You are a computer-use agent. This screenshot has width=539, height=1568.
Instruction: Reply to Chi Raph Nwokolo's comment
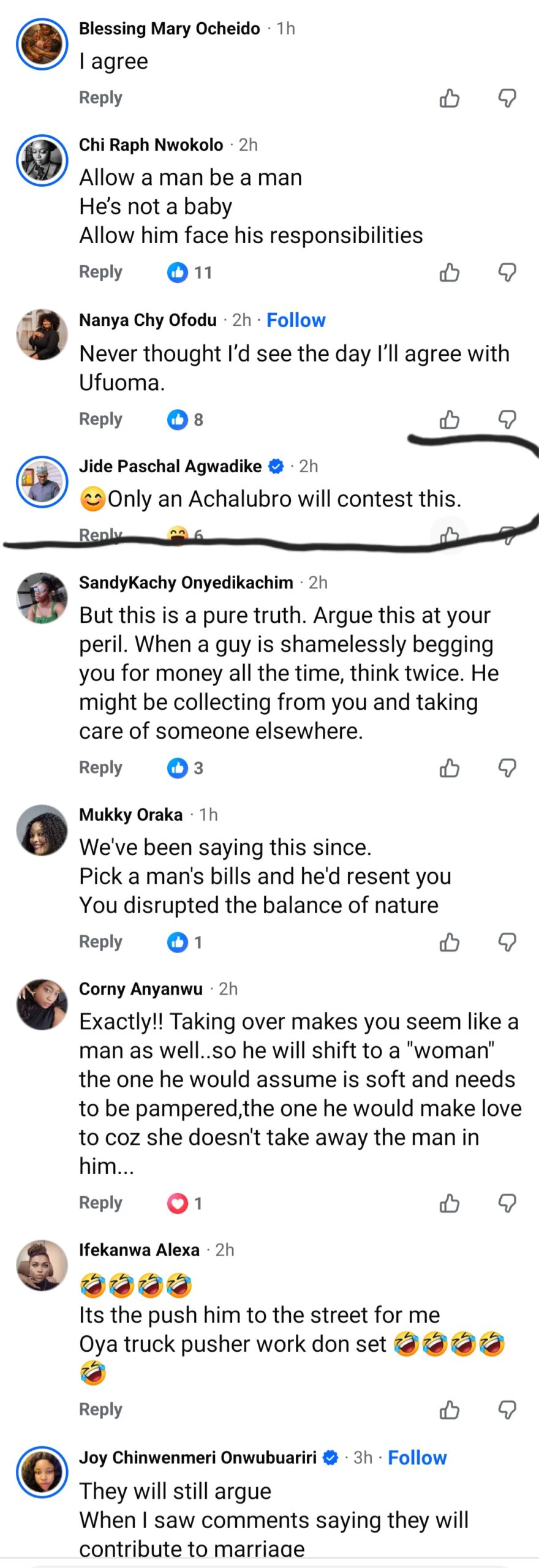pos(100,272)
